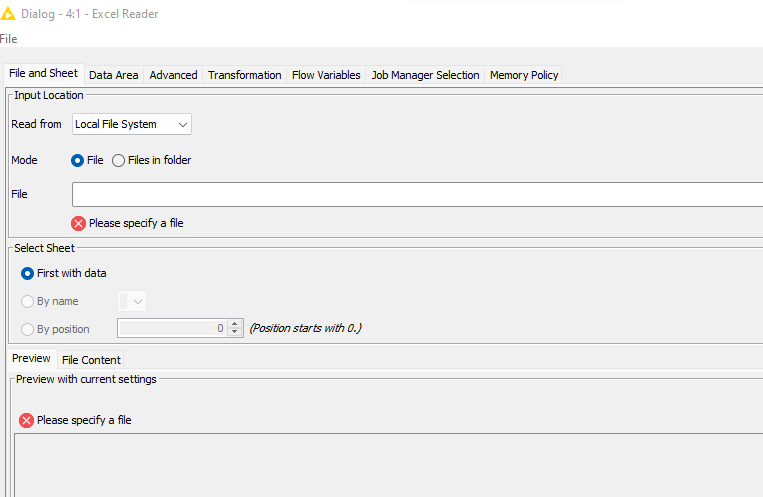The width and height of the screenshot is (763, 497).
Task: Increase the By position spinner value
Action: coord(235,324)
